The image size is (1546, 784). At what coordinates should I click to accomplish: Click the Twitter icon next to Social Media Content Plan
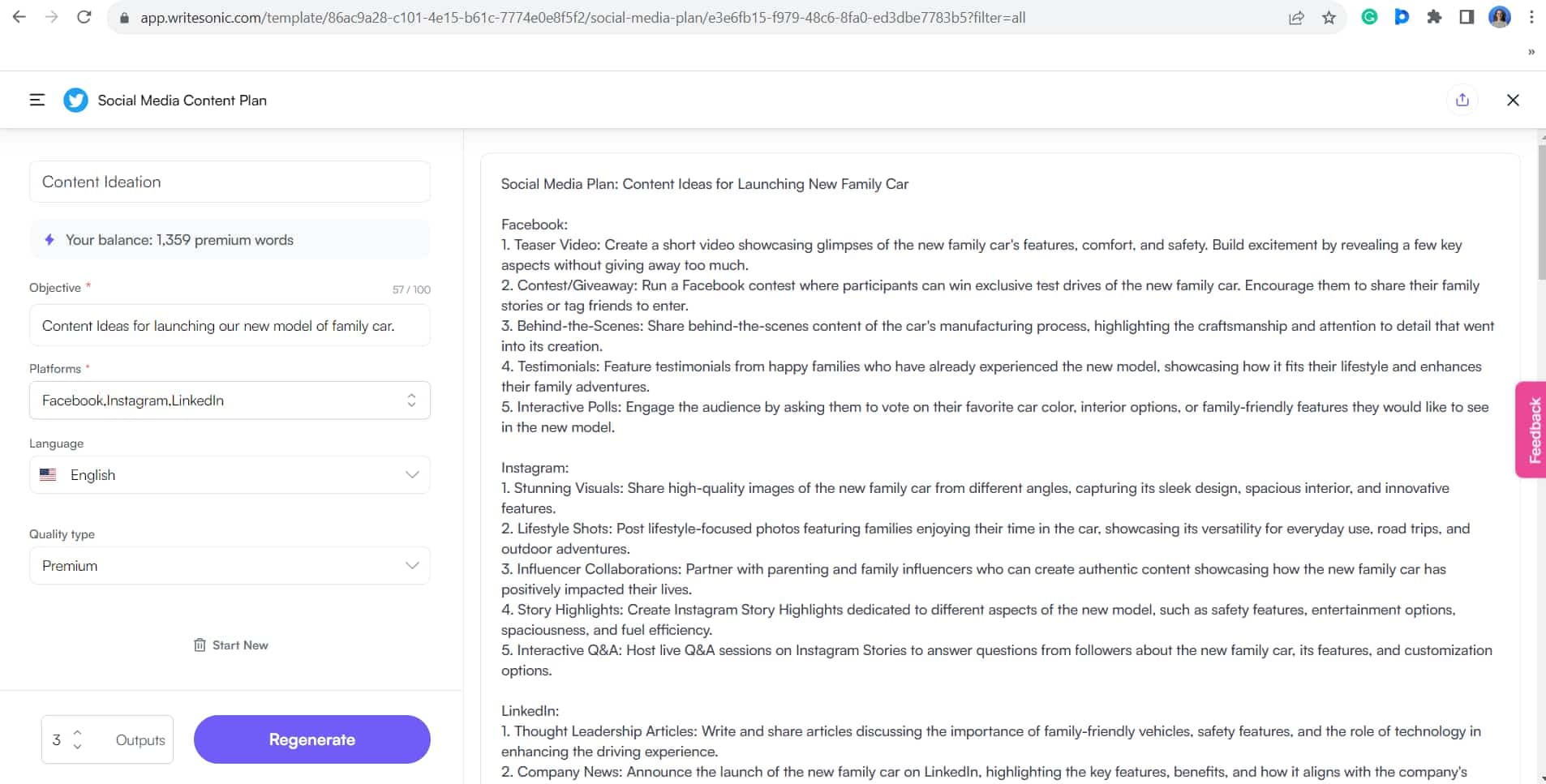click(x=75, y=100)
